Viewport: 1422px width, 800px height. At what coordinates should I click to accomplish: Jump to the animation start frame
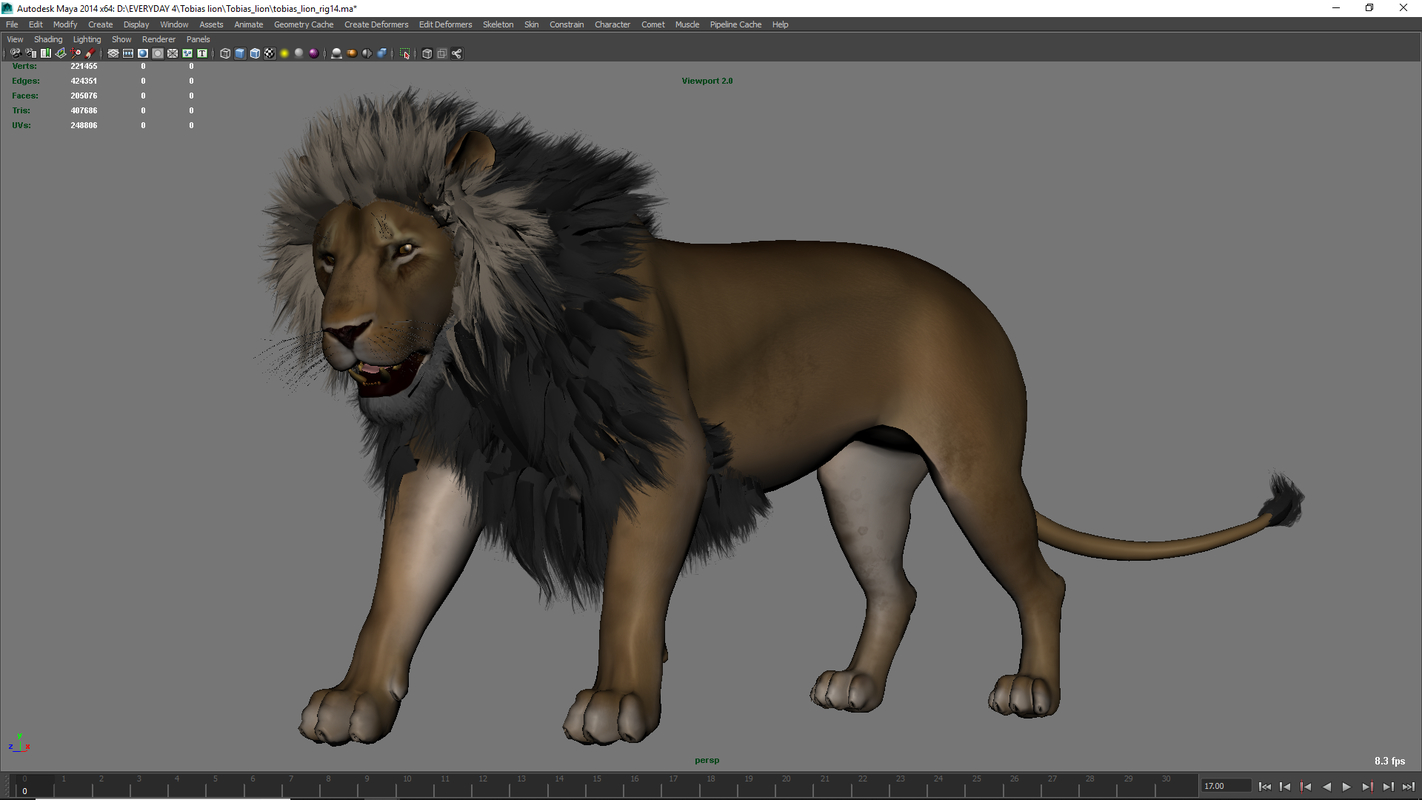coord(1264,786)
